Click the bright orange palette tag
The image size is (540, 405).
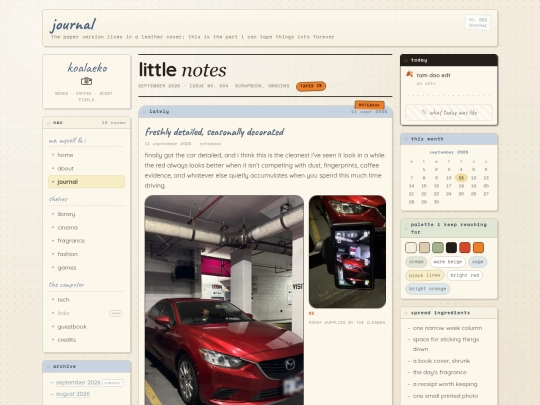pyautogui.click(x=427, y=289)
